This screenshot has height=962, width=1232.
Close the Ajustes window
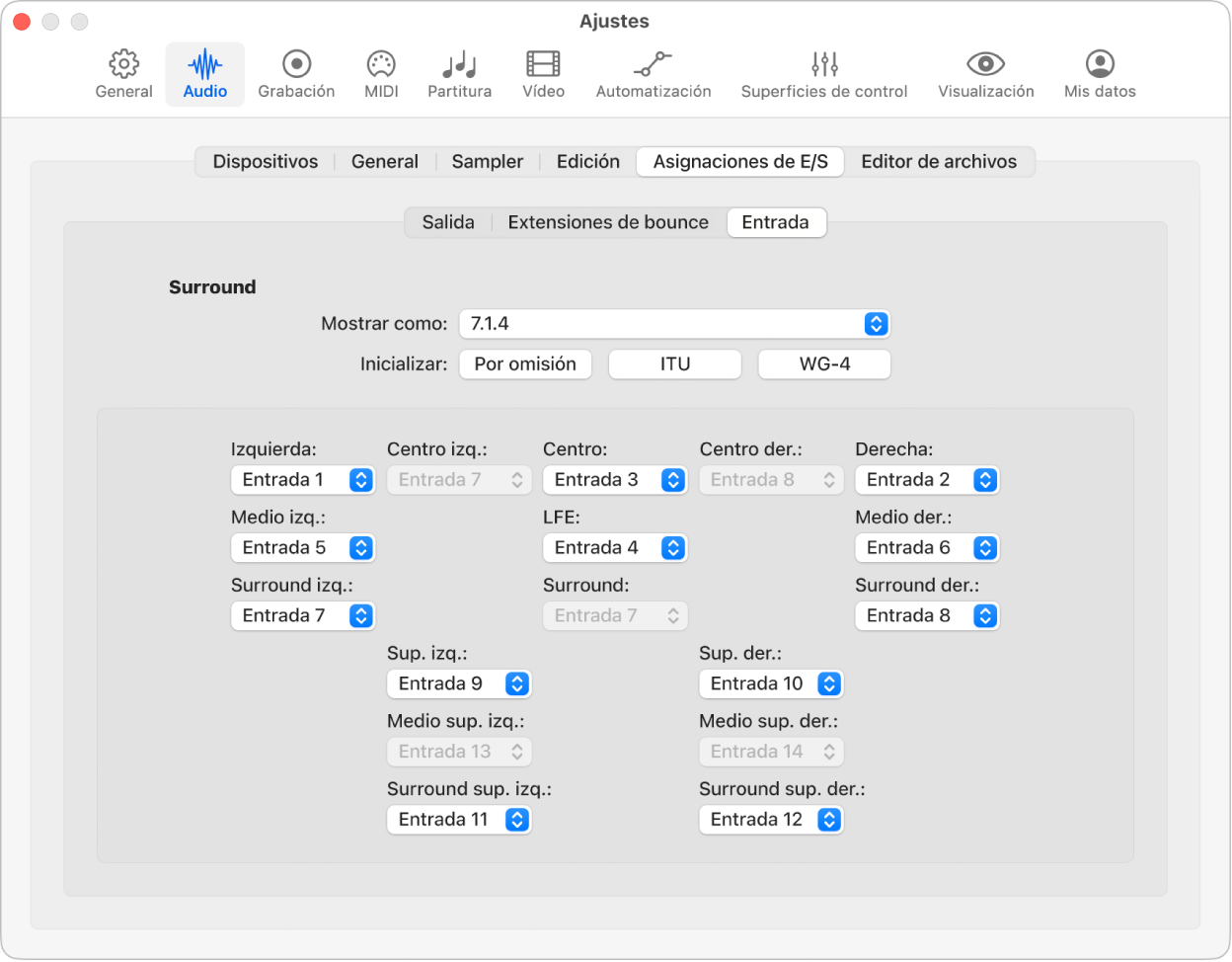point(22,22)
